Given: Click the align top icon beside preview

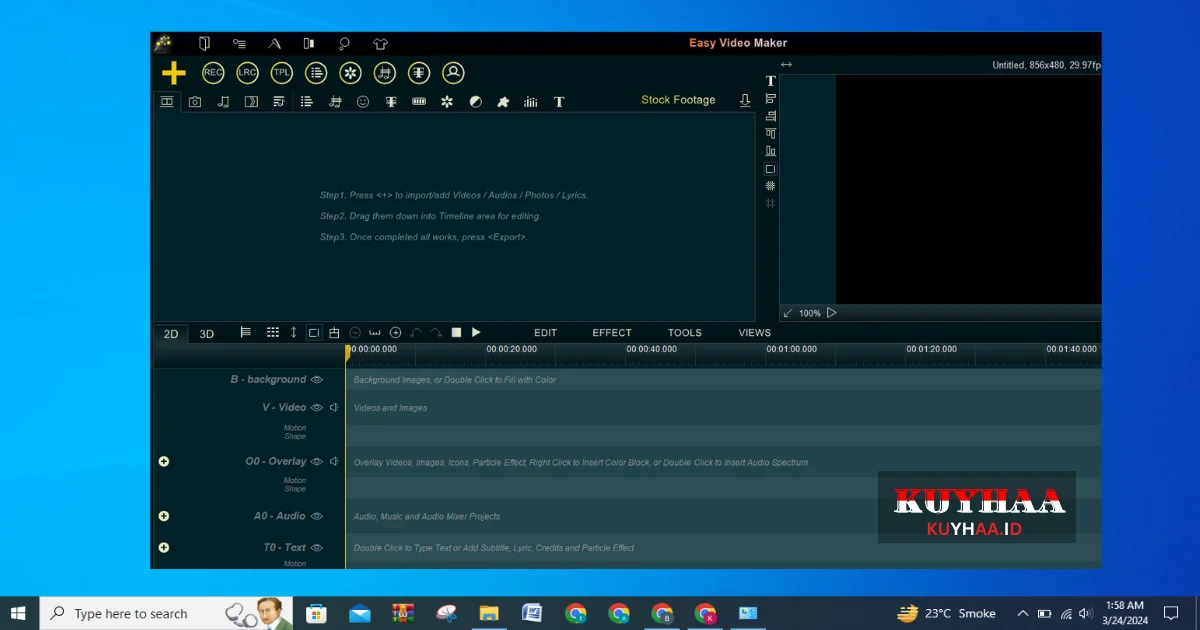Looking at the screenshot, I should [770, 133].
